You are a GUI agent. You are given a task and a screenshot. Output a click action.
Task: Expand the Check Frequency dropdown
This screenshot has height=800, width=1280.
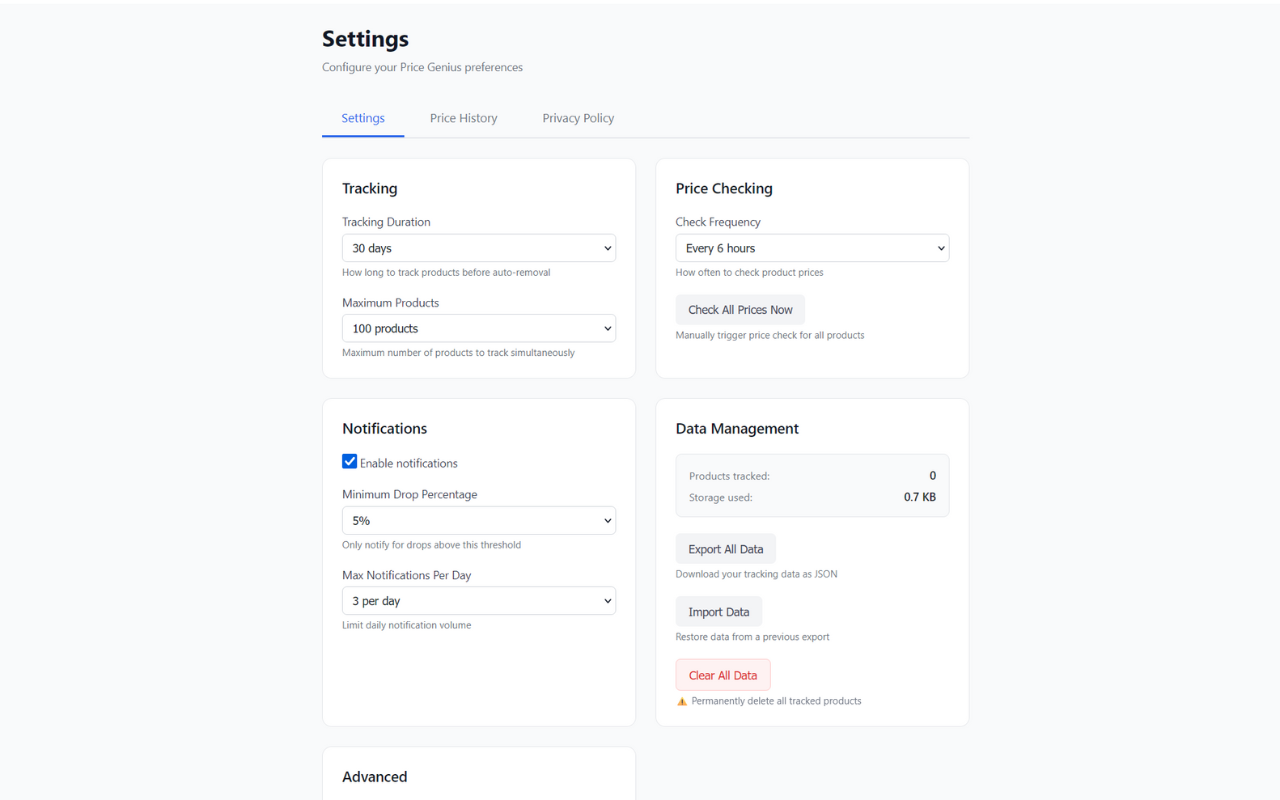tap(811, 248)
